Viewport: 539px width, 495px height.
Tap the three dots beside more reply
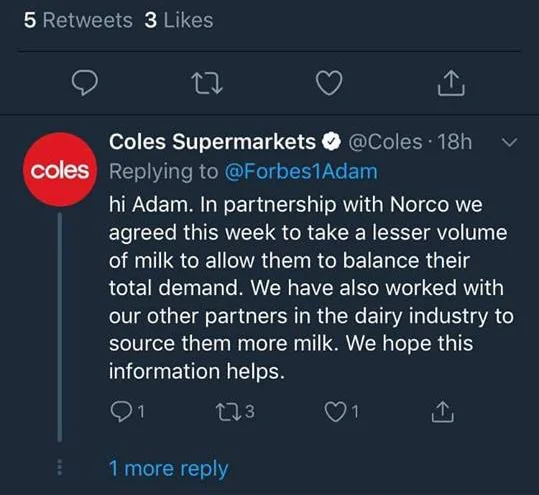(59, 467)
